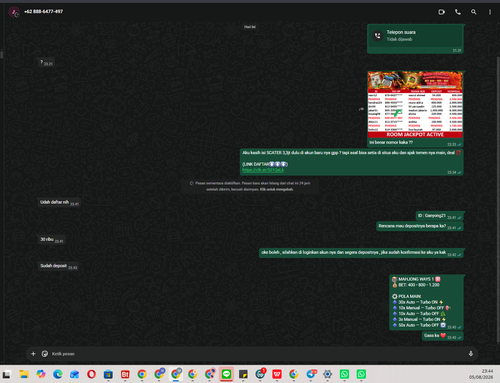500x383 pixels.
Task: Start a video call from chat header
Action: (441, 12)
